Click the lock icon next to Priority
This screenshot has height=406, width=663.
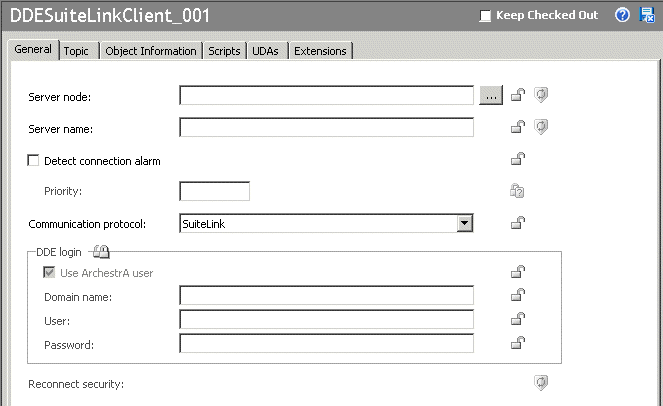517,191
